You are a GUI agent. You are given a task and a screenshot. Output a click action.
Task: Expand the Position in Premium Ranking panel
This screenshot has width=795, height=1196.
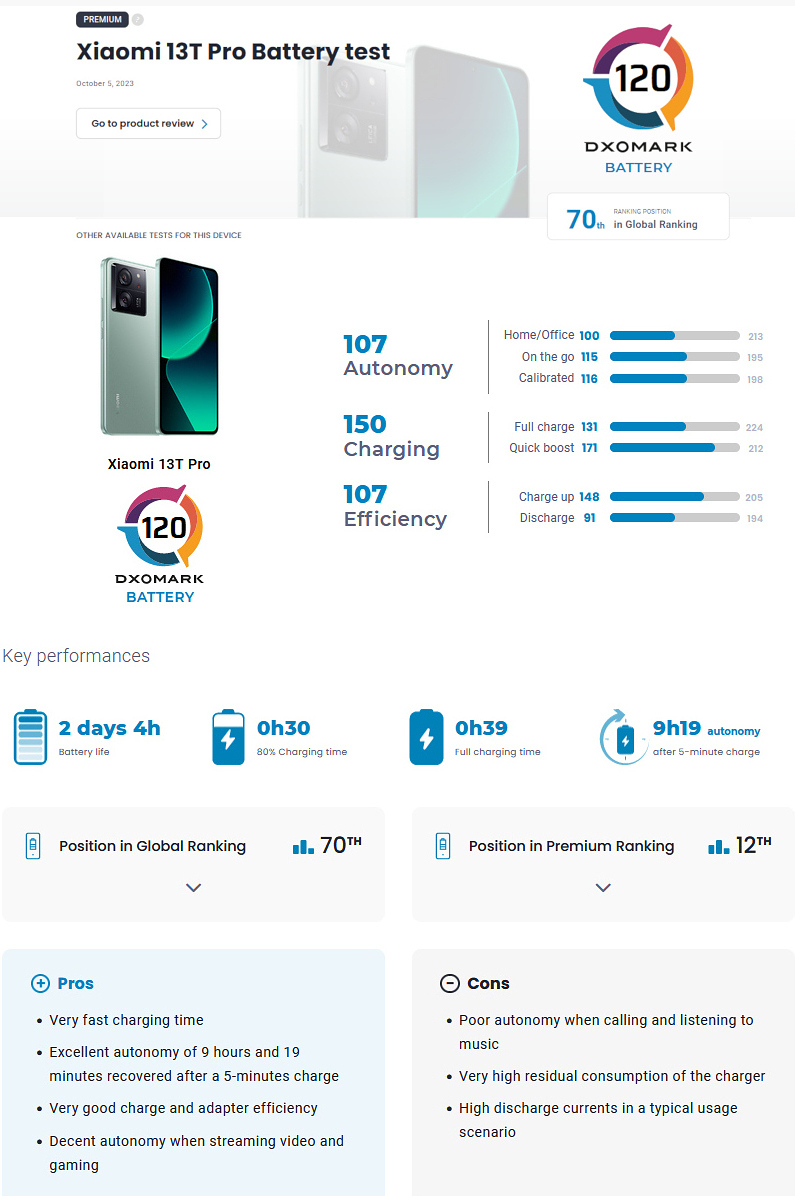point(603,887)
